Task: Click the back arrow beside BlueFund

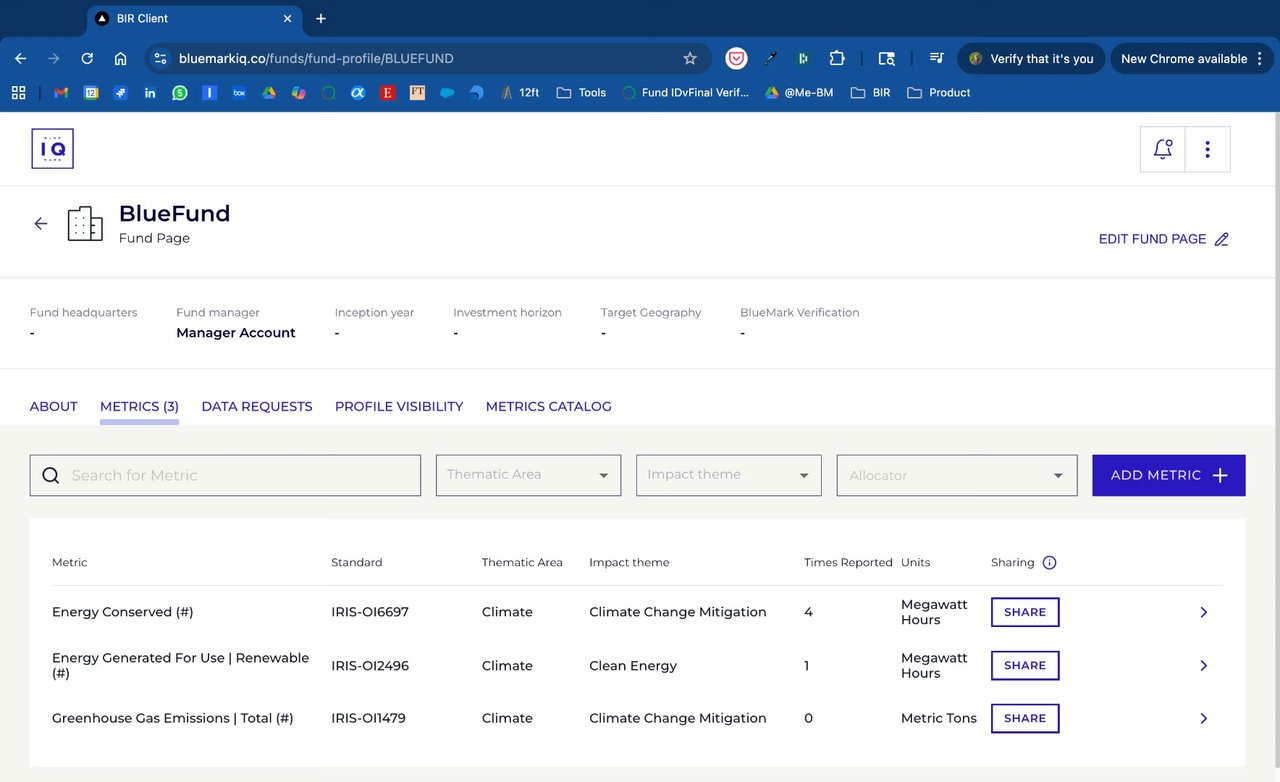Action: pyautogui.click(x=41, y=224)
